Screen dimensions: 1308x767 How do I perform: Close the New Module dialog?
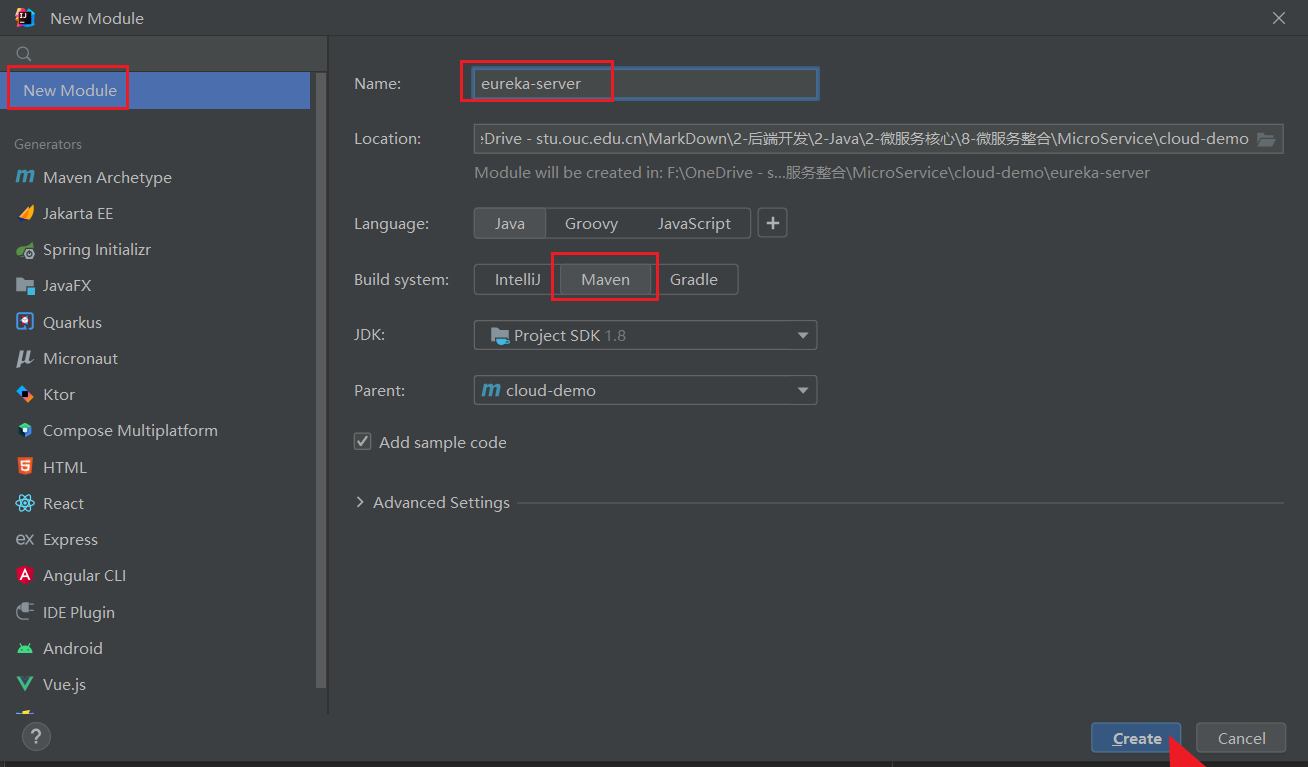(1278, 18)
